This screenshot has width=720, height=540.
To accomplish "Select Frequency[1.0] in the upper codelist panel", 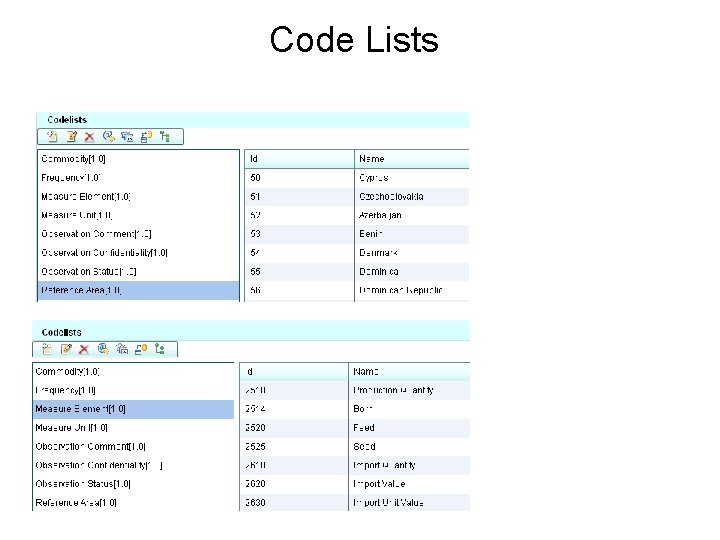I will tap(138, 178).
